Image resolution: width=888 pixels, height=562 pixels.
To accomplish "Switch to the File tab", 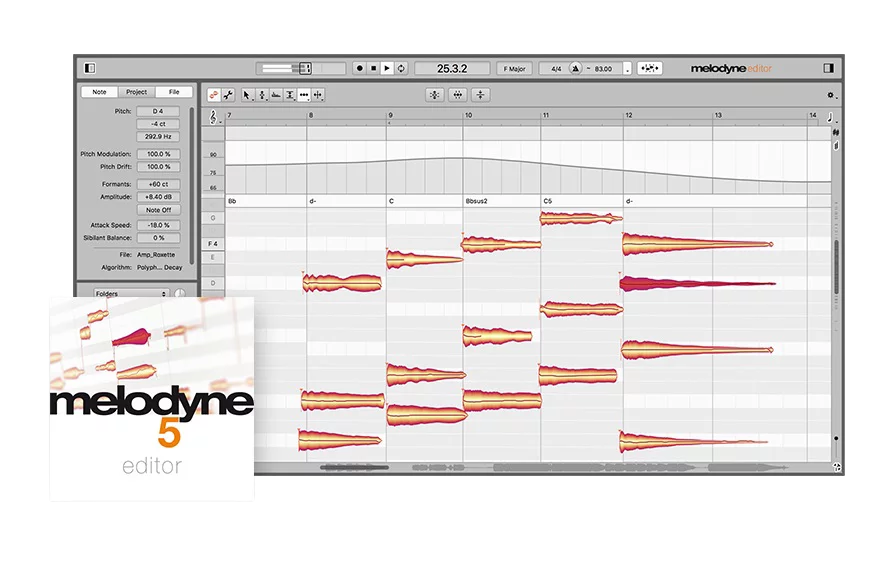I will [x=174, y=92].
